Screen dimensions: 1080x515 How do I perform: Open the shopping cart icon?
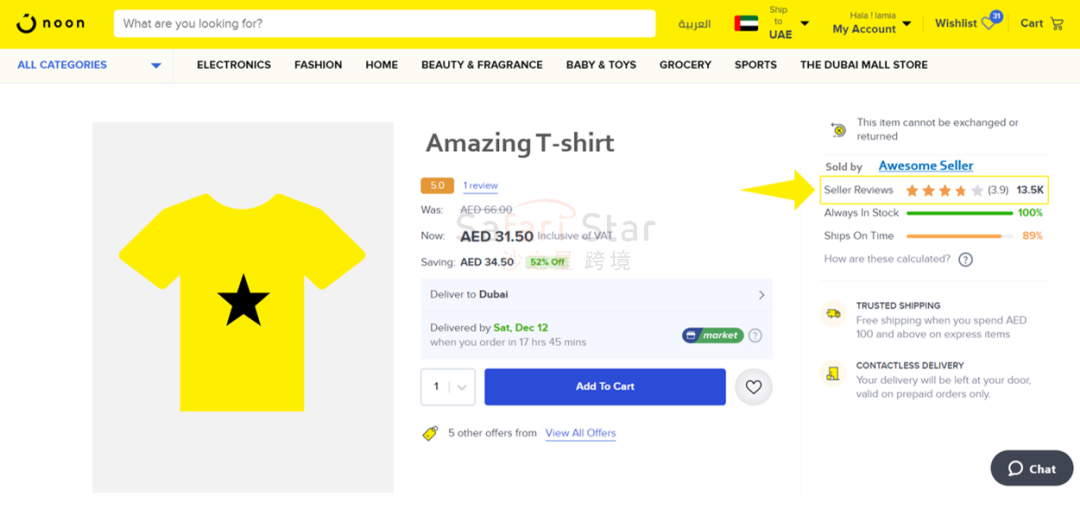tap(1057, 23)
